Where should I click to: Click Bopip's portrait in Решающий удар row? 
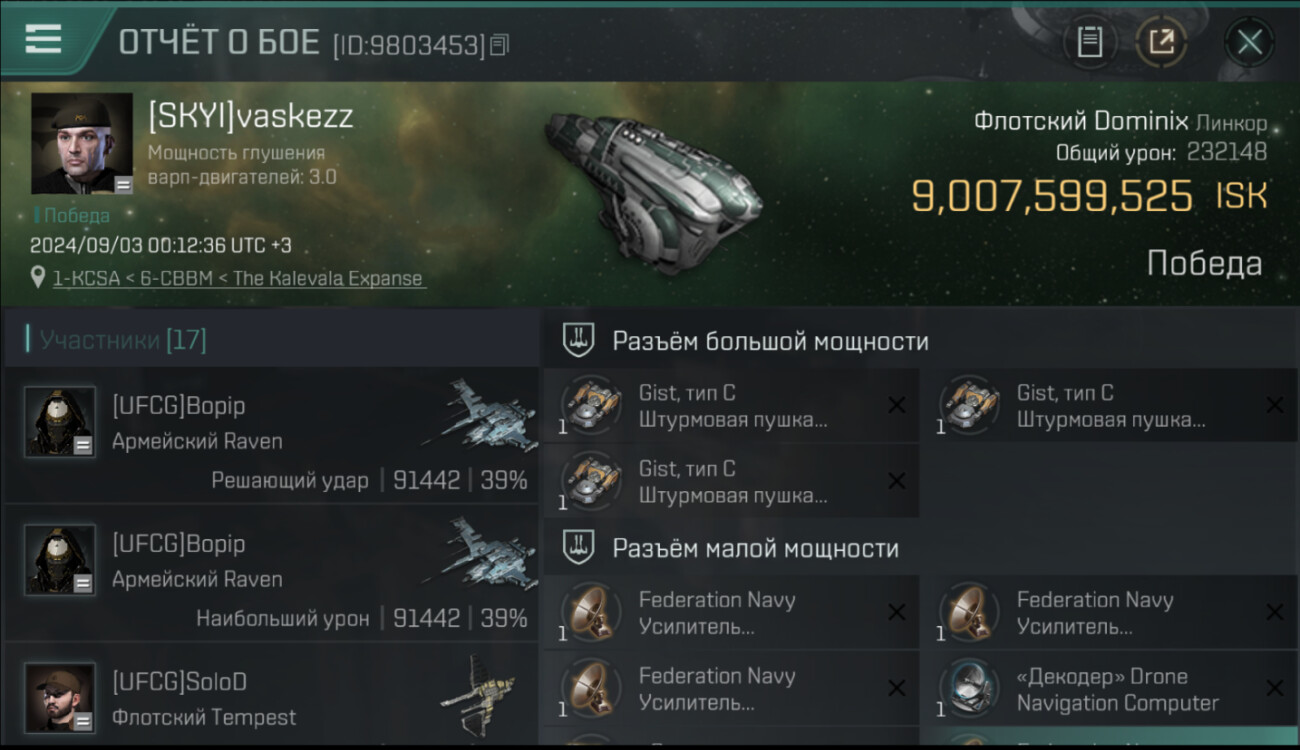60,421
